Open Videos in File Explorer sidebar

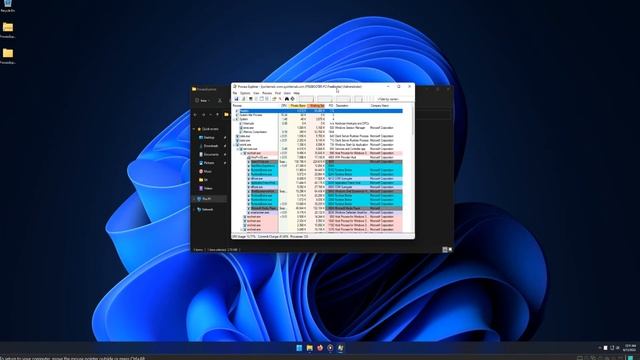tap(208, 188)
